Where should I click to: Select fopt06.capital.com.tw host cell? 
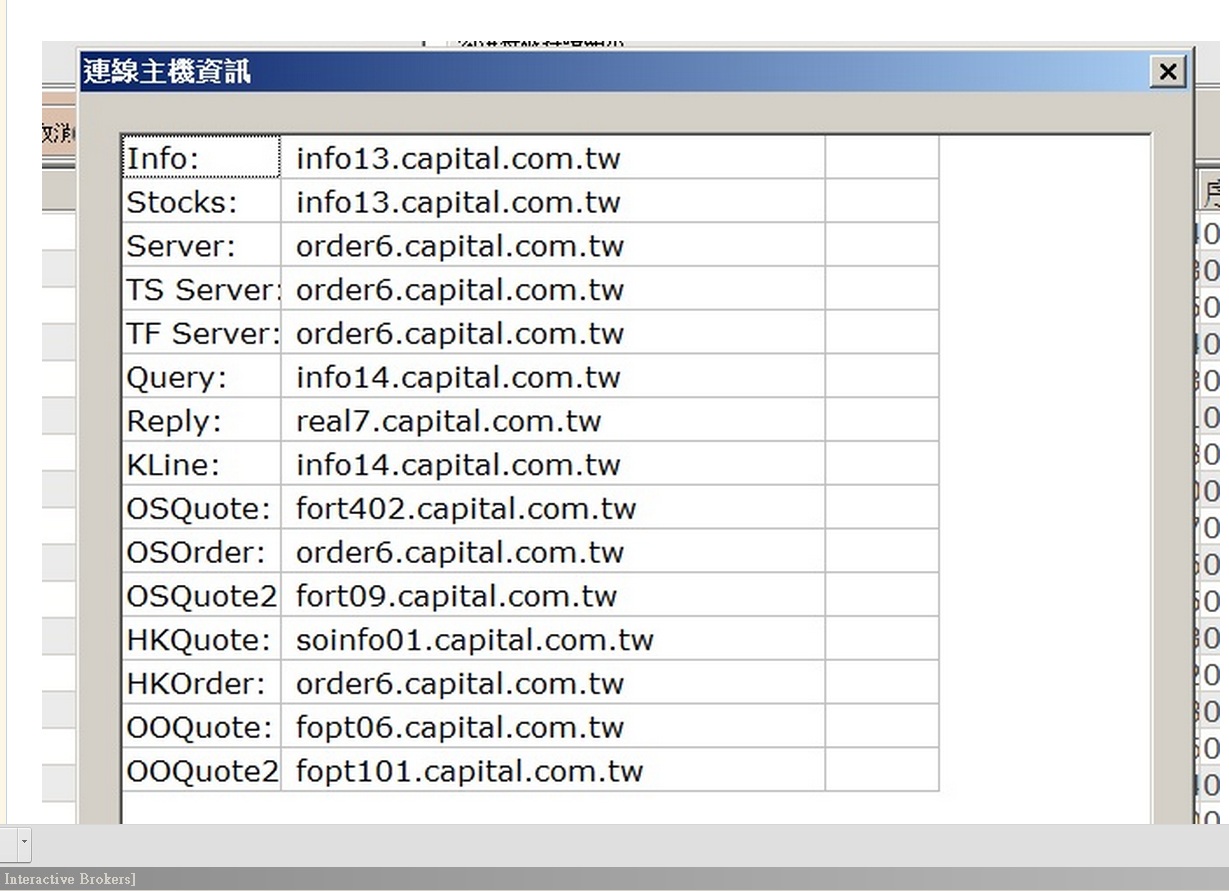[553, 727]
